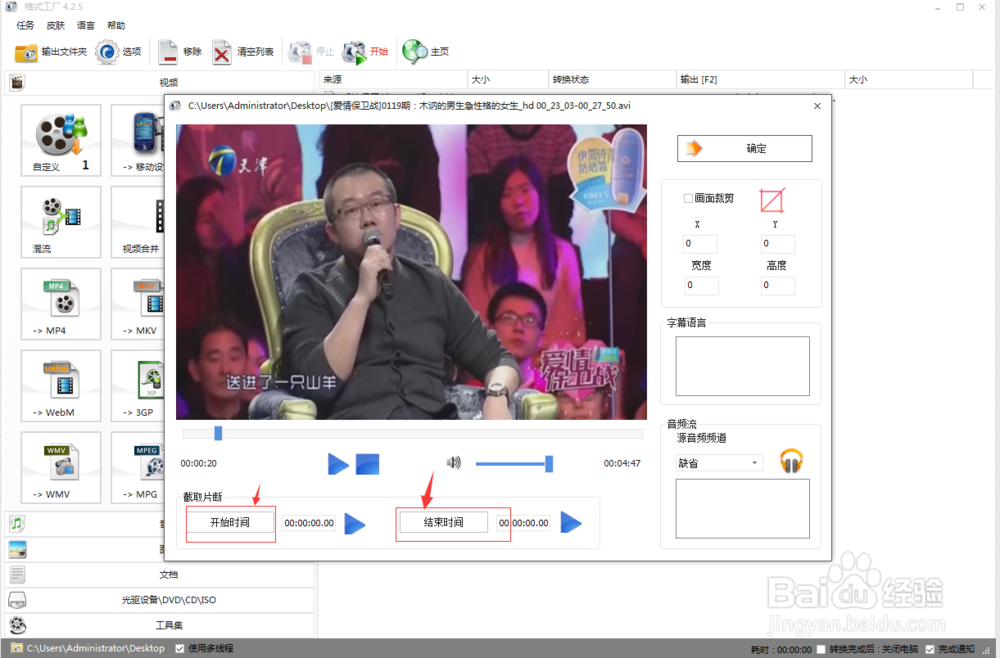Viewport: 1000px width, 658px height.
Task: Expand the audio category with music icon
Action: [85, 524]
